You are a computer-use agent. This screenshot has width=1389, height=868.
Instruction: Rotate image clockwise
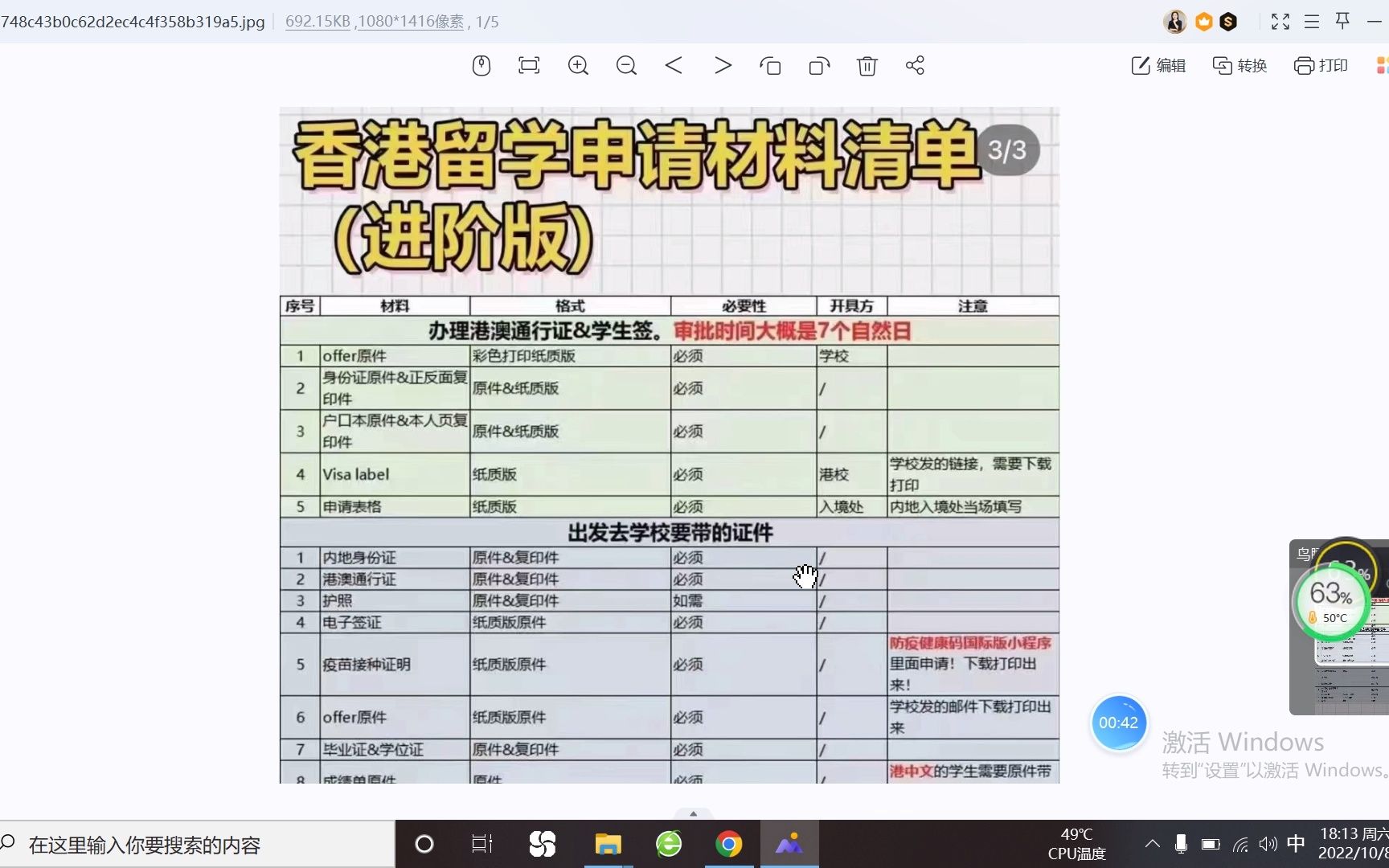click(x=819, y=65)
